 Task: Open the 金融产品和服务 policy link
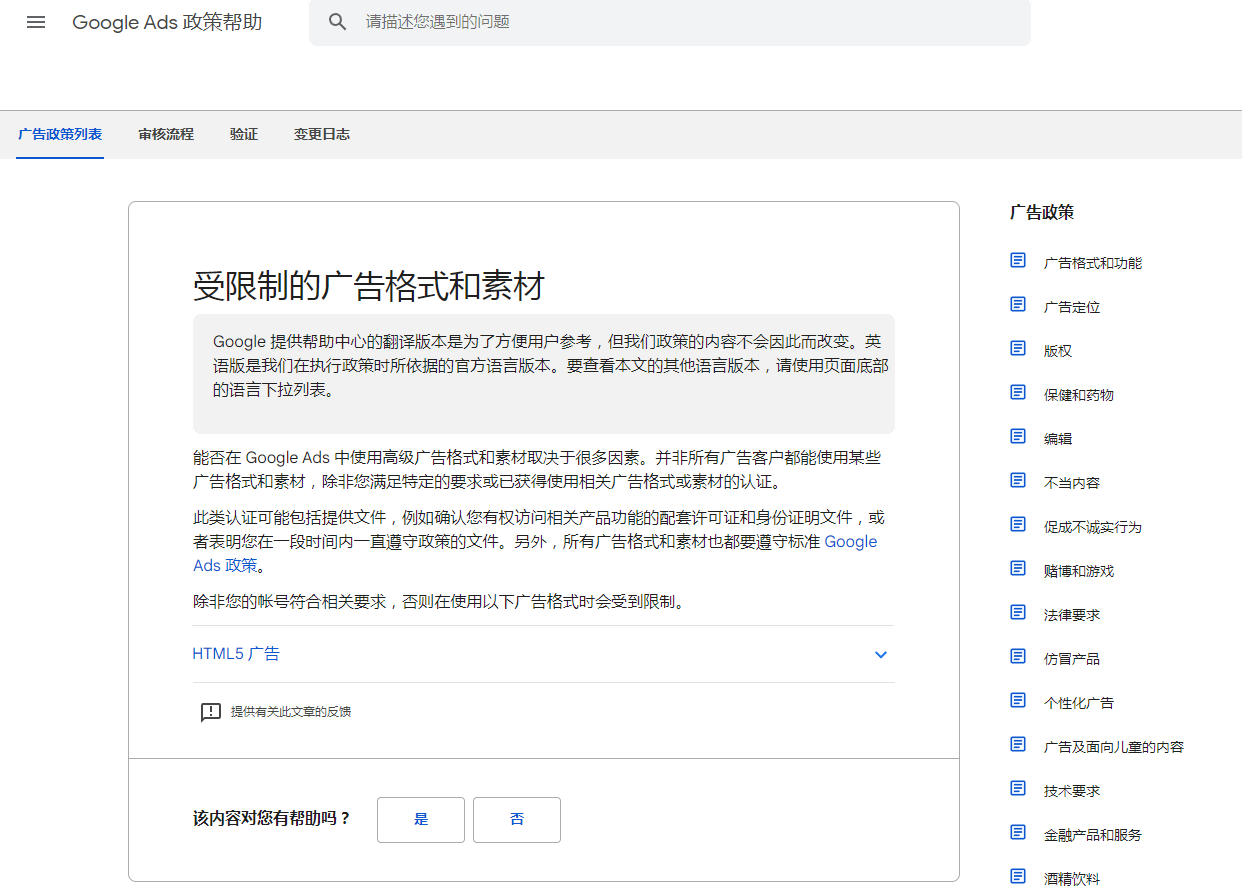tap(1093, 835)
